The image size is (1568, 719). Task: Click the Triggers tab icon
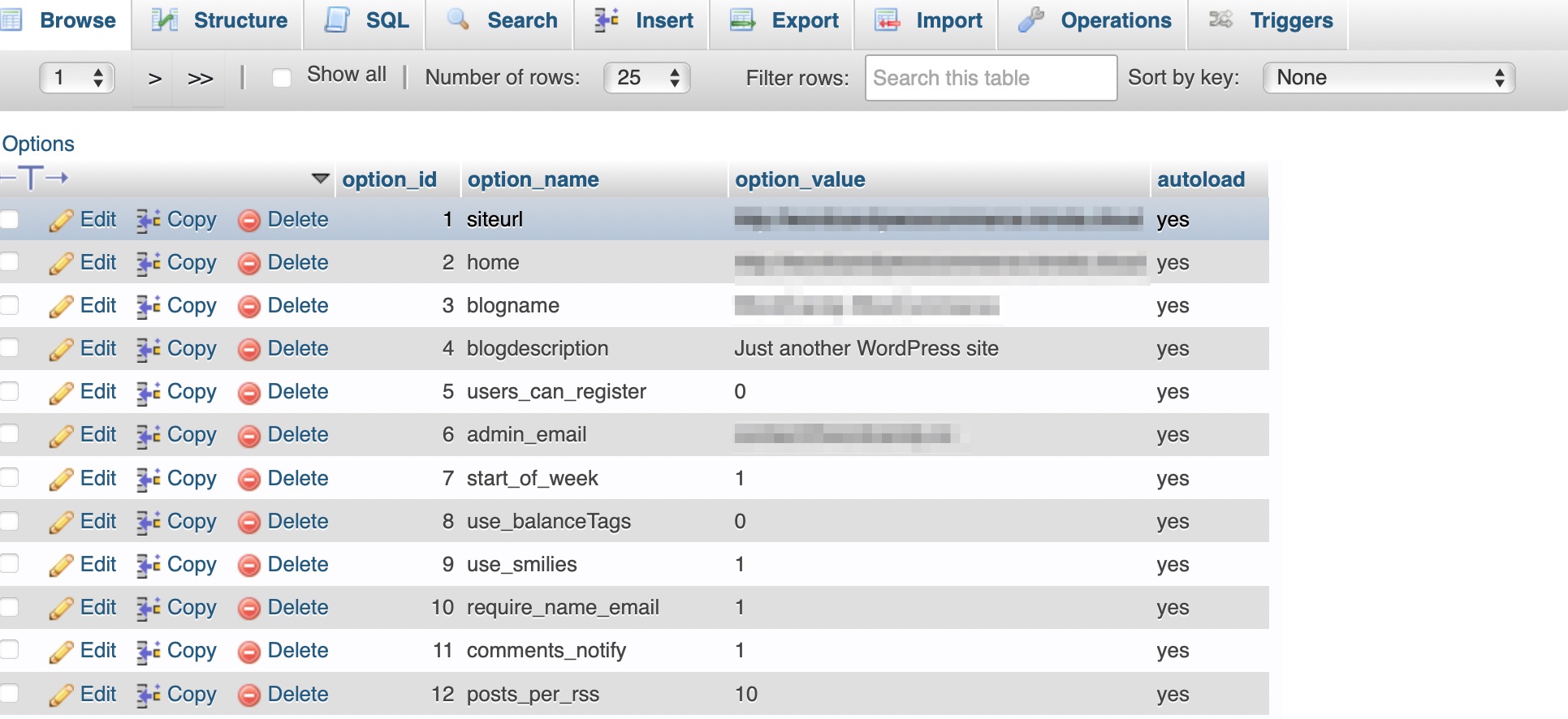click(x=1220, y=19)
